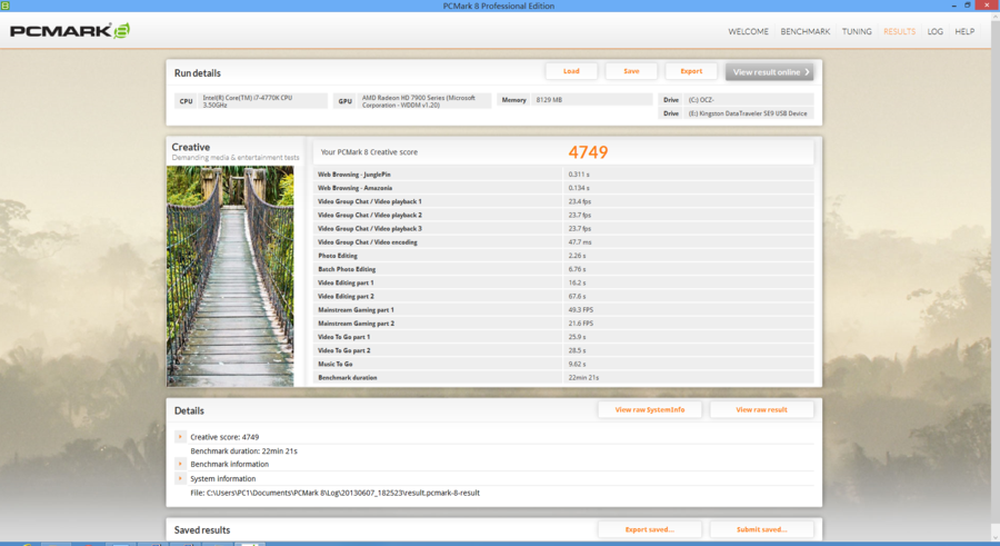Open the WELCOME tab
Viewport: 1000px width, 546px height.
pyautogui.click(x=748, y=31)
